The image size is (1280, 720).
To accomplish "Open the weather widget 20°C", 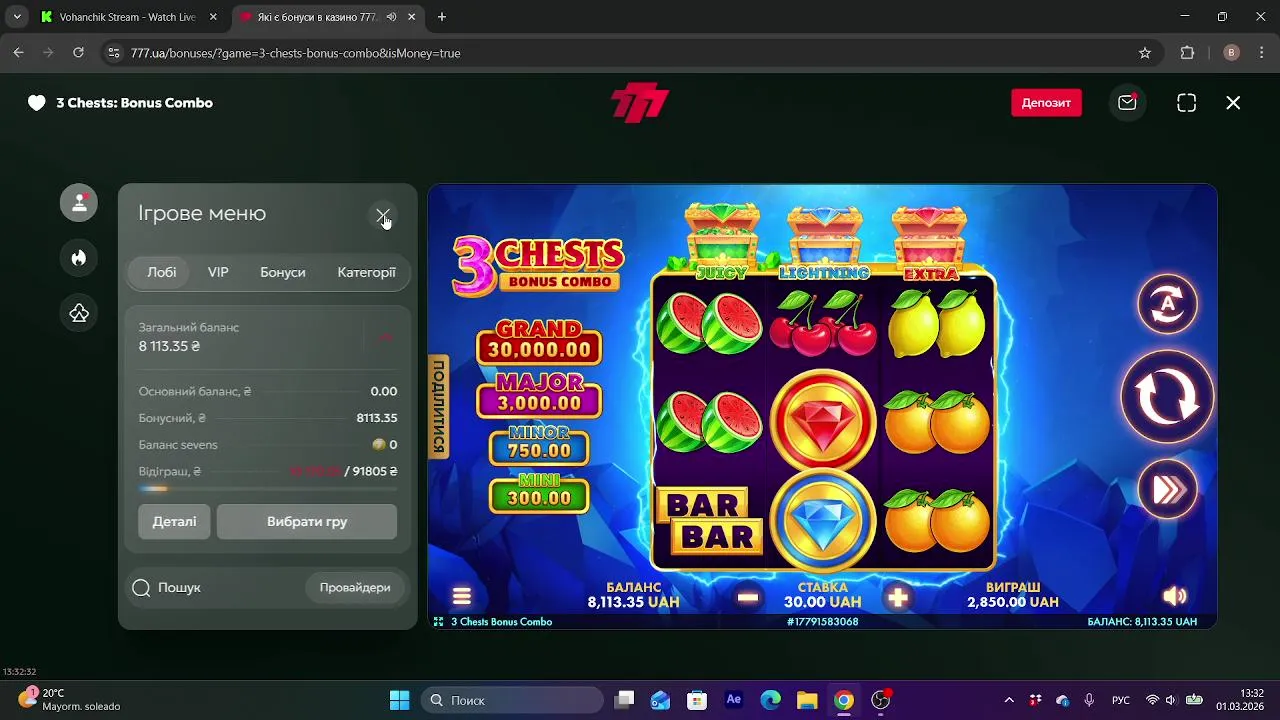I will [70, 699].
